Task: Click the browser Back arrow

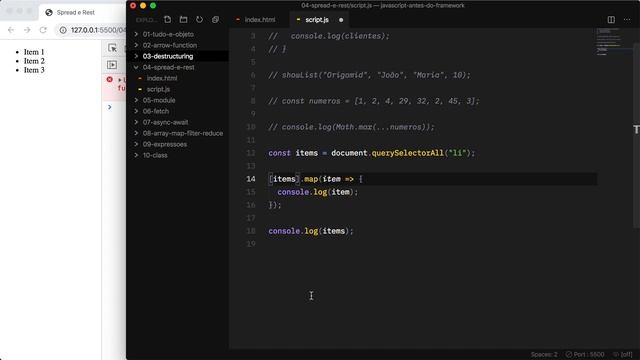Action: (11, 30)
